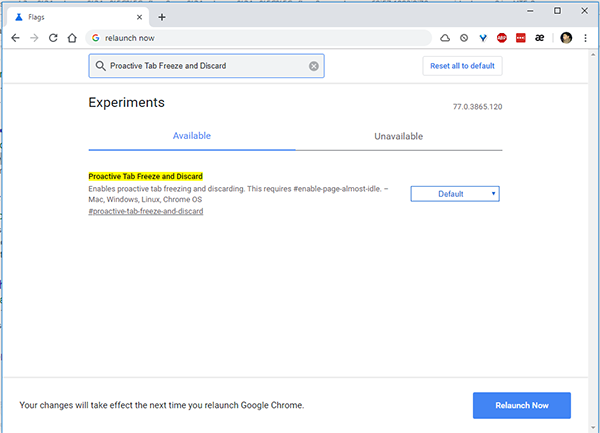Image resolution: width=600 pixels, height=433 pixels.
Task: Click the address bar showing relaunch now
Action: coord(258,38)
